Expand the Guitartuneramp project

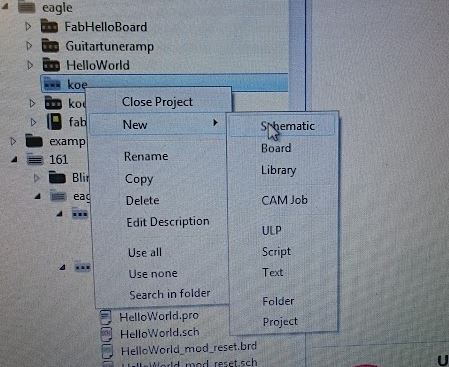29,46
